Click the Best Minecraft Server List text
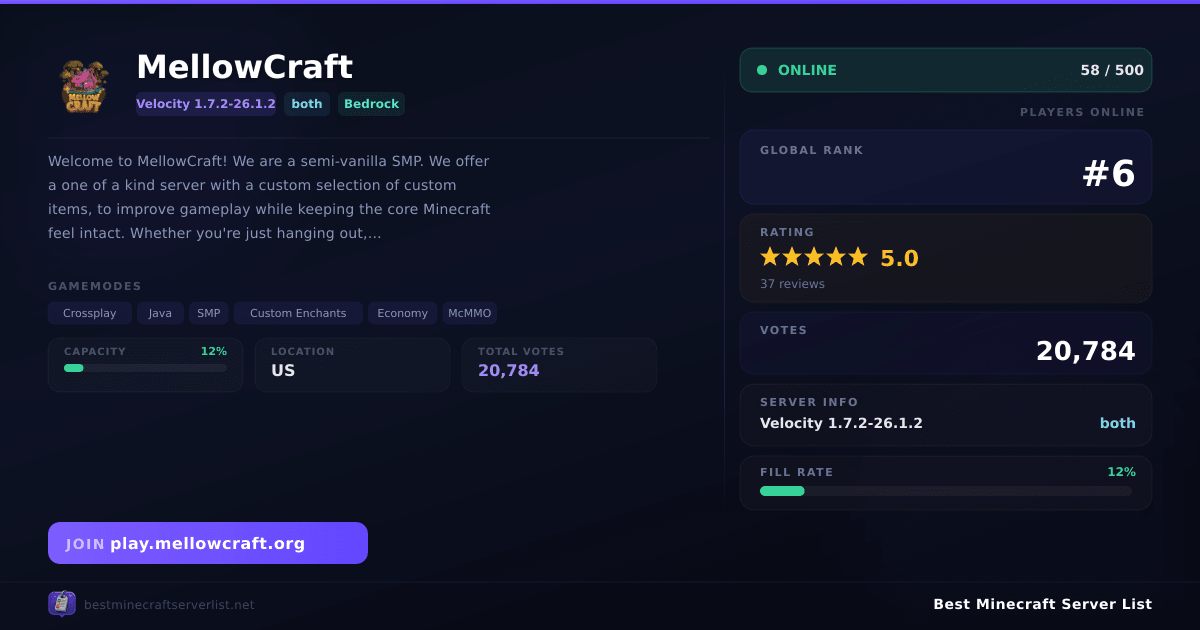 click(1042, 604)
